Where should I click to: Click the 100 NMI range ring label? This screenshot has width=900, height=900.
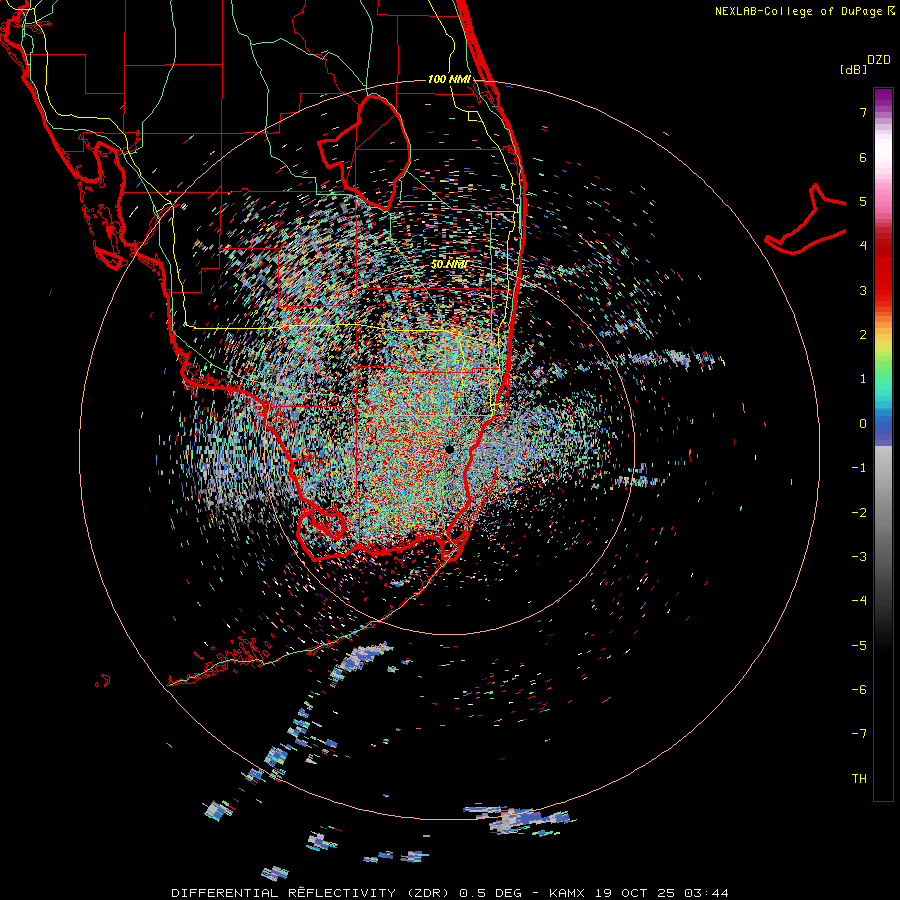coord(449,79)
